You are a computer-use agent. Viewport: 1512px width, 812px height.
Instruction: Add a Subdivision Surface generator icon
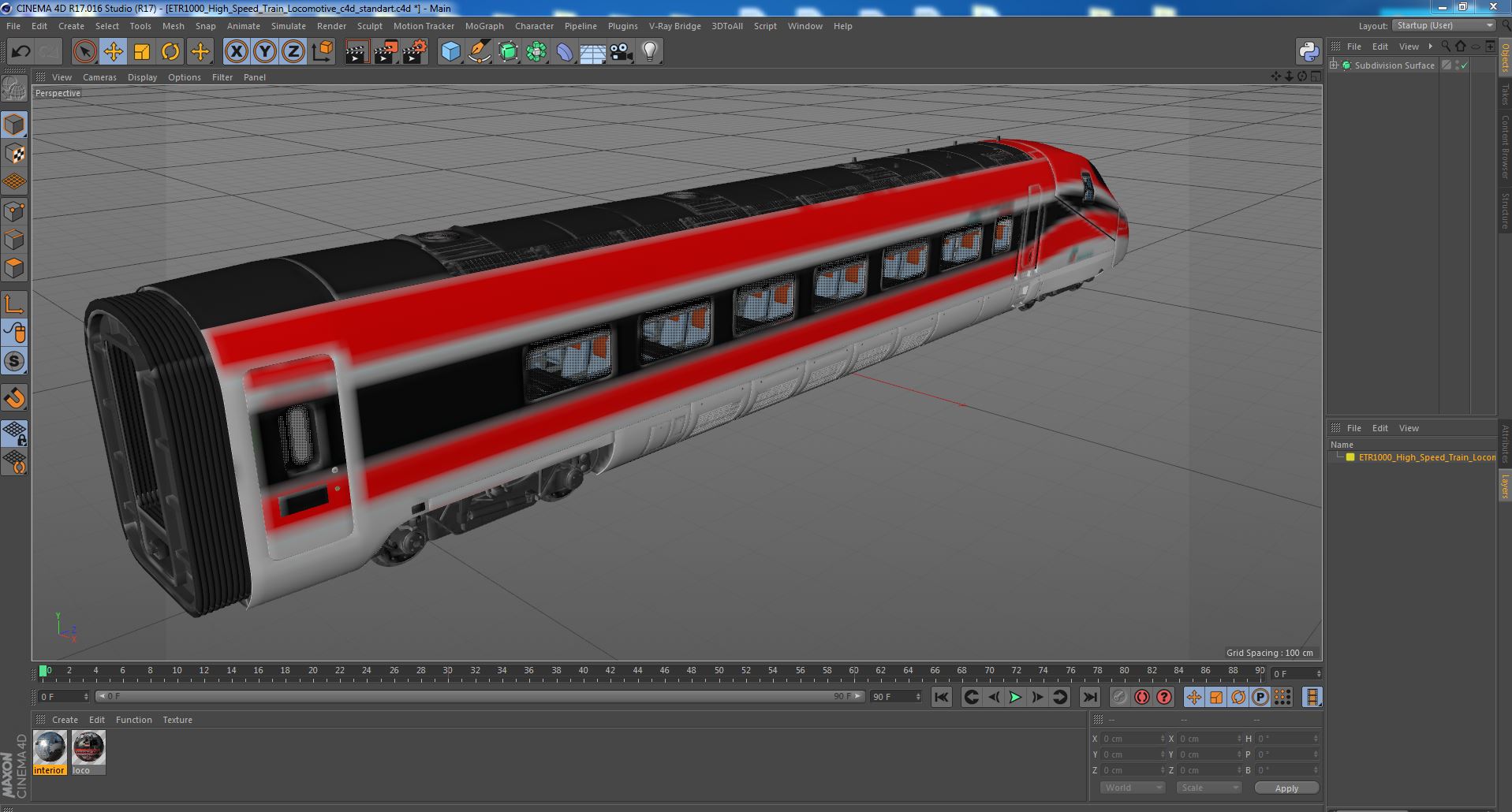(x=508, y=52)
